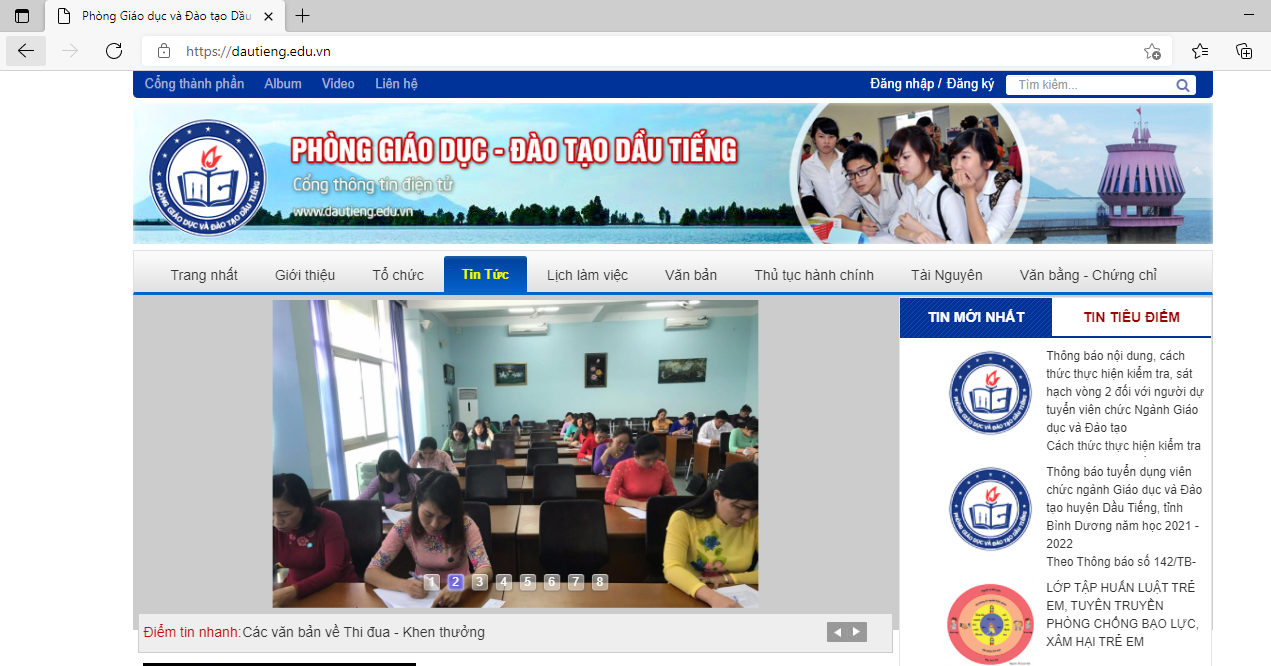The height and width of the screenshot is (666, 1271).
Task: Open the Thủ tục hành chính menu
Action: tap(814, 275)
